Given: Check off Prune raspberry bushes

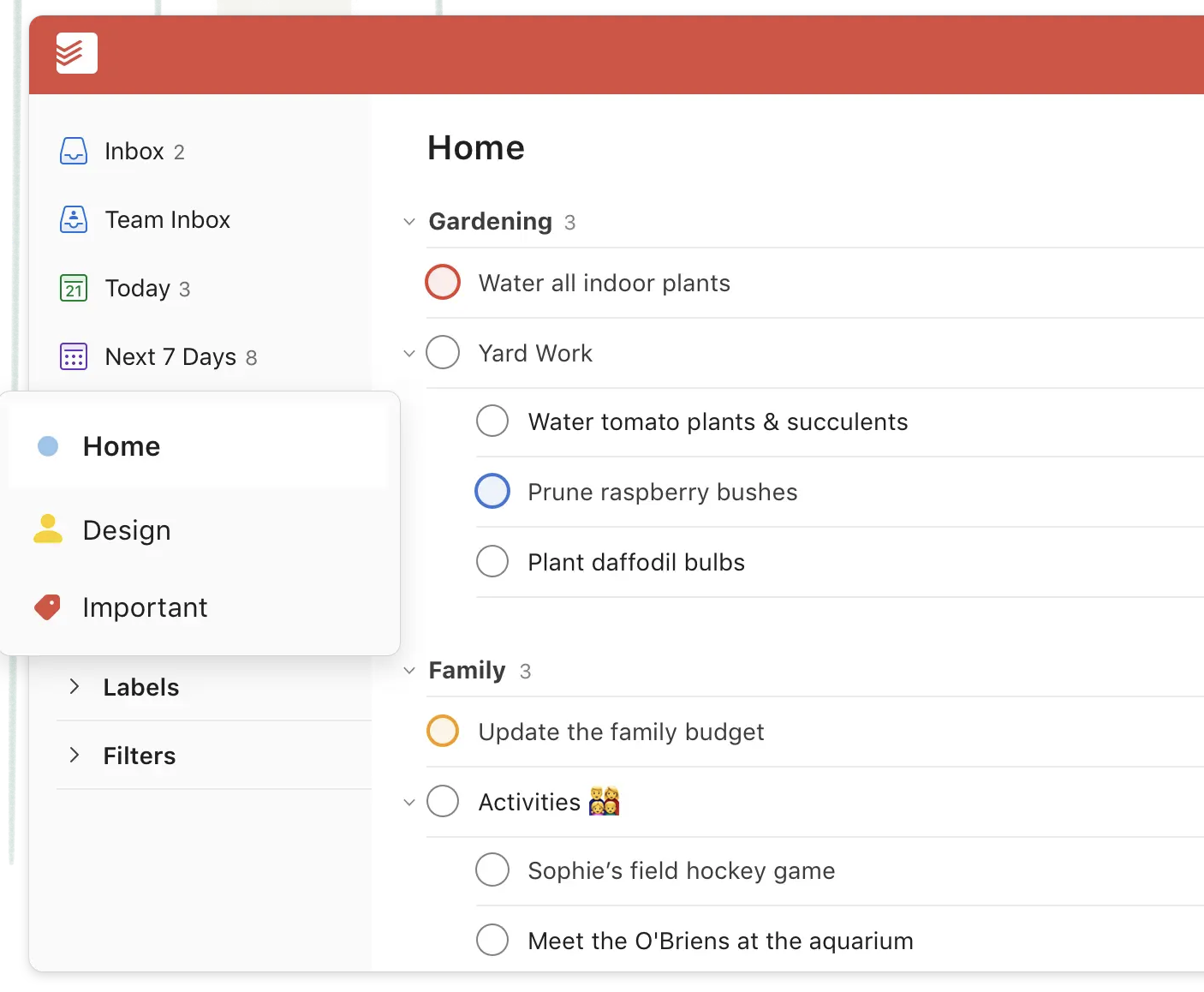Looking at the screenshot, I should click(492, 492).
